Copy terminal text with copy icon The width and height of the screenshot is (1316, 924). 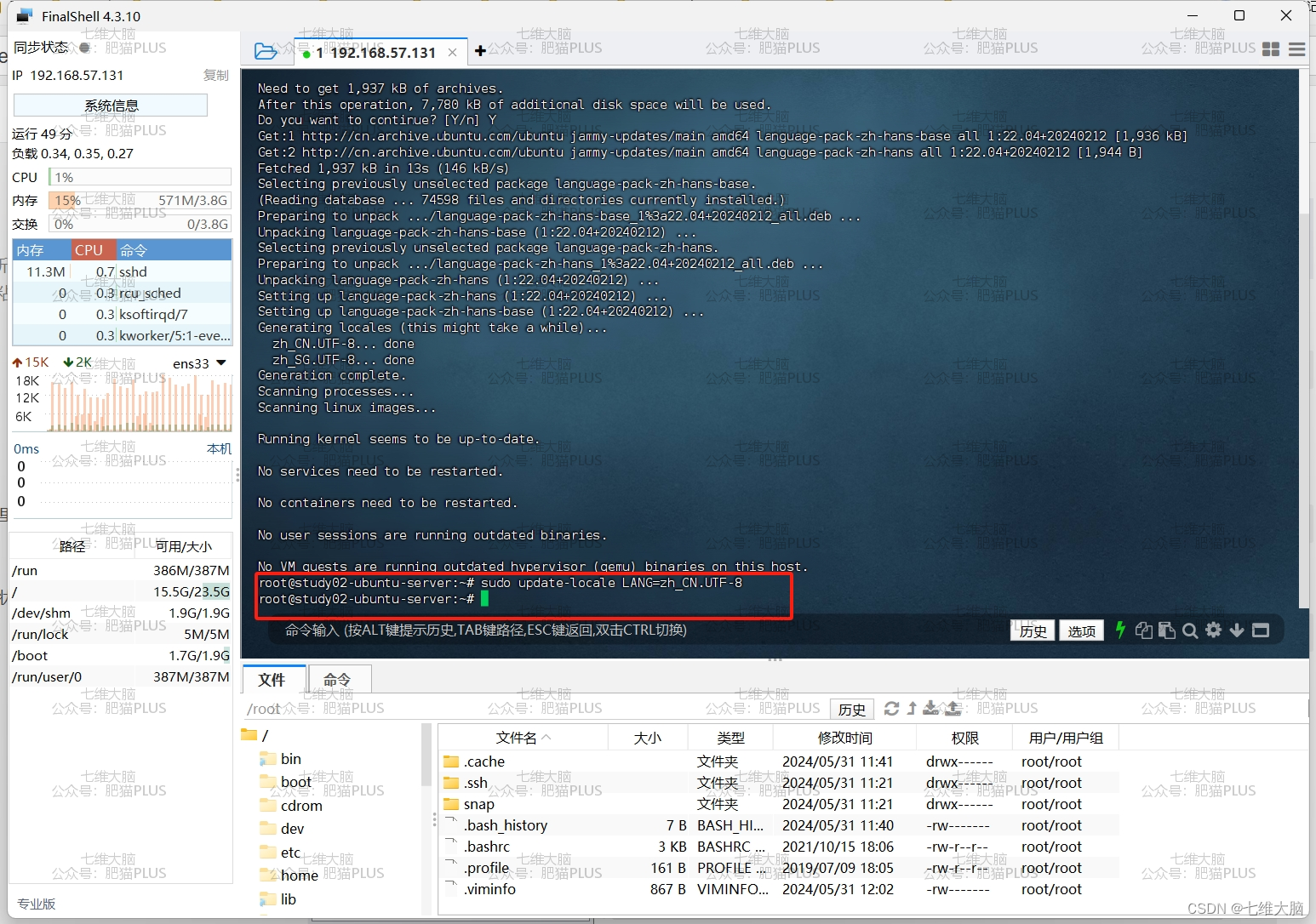tap(1143, 630)
